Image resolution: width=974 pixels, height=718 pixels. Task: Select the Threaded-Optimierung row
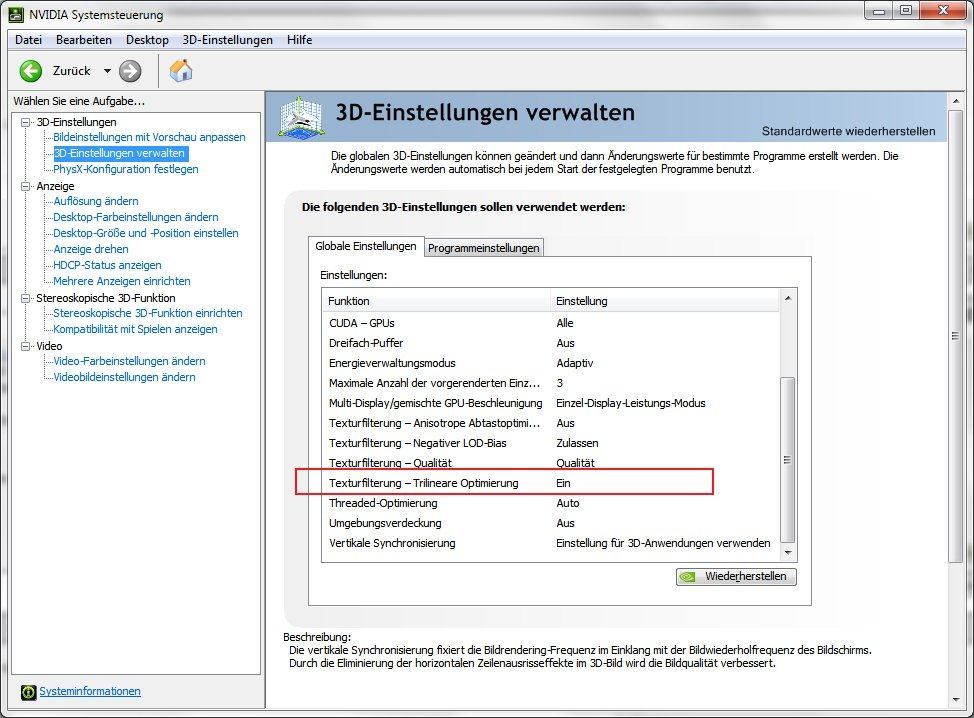pos(550,503)
